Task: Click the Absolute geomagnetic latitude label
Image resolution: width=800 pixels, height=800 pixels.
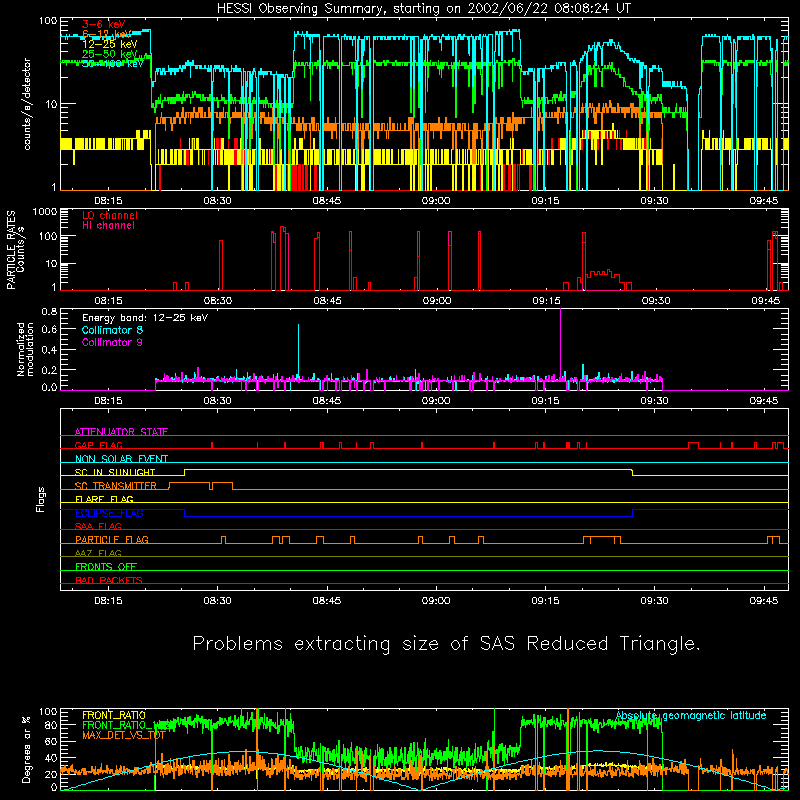Action: pos(691,715)
